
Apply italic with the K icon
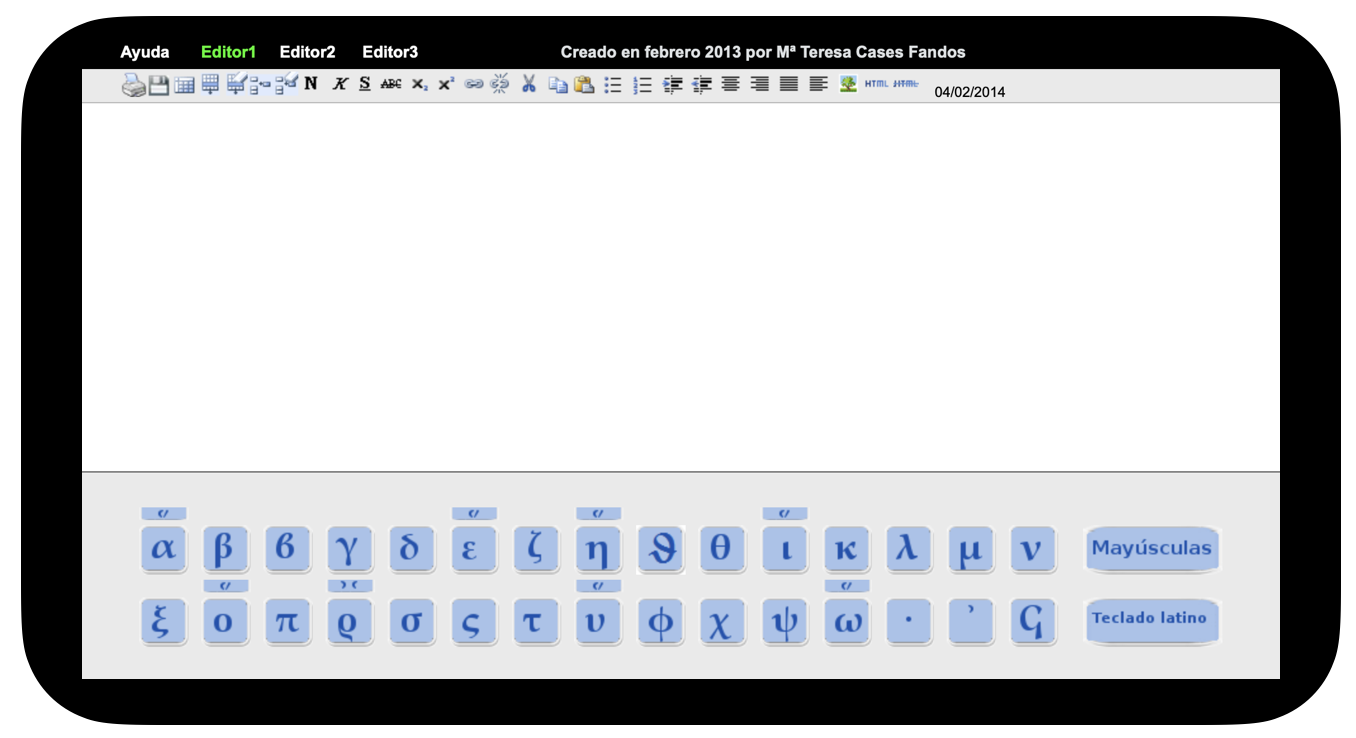click(x=340, y=84)
